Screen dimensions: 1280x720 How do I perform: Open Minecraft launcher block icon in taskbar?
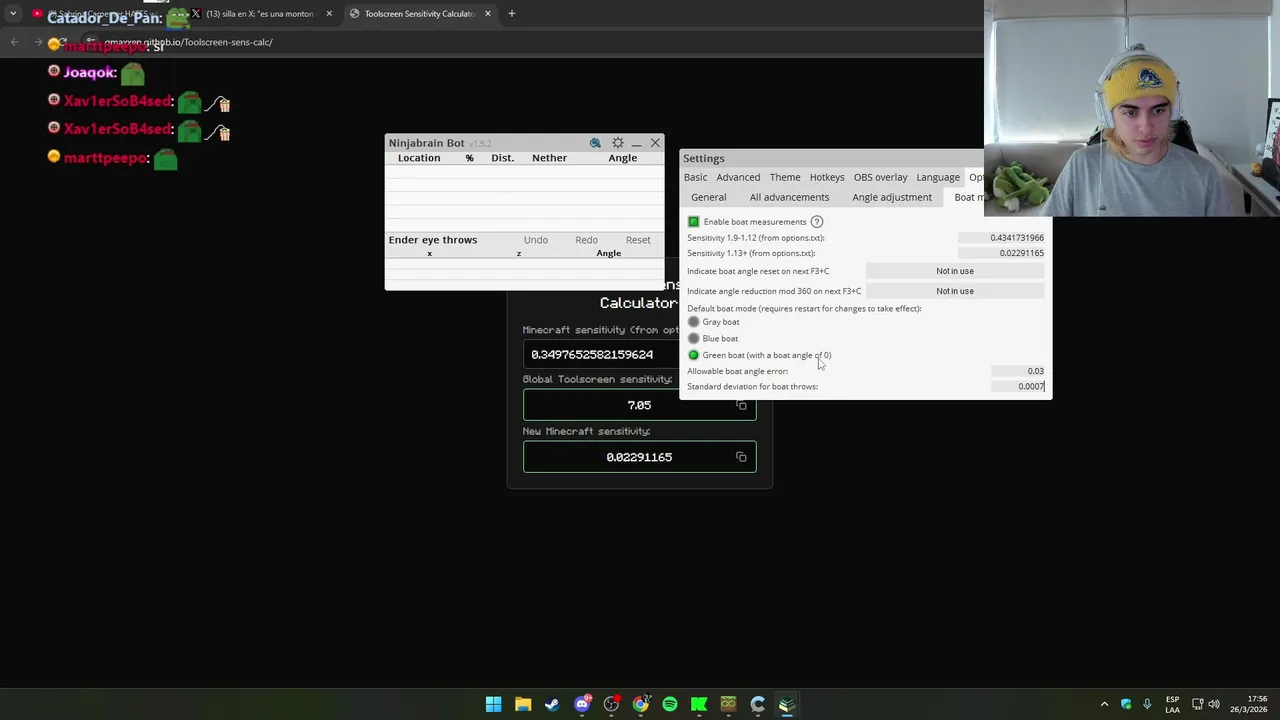[728, 704]
